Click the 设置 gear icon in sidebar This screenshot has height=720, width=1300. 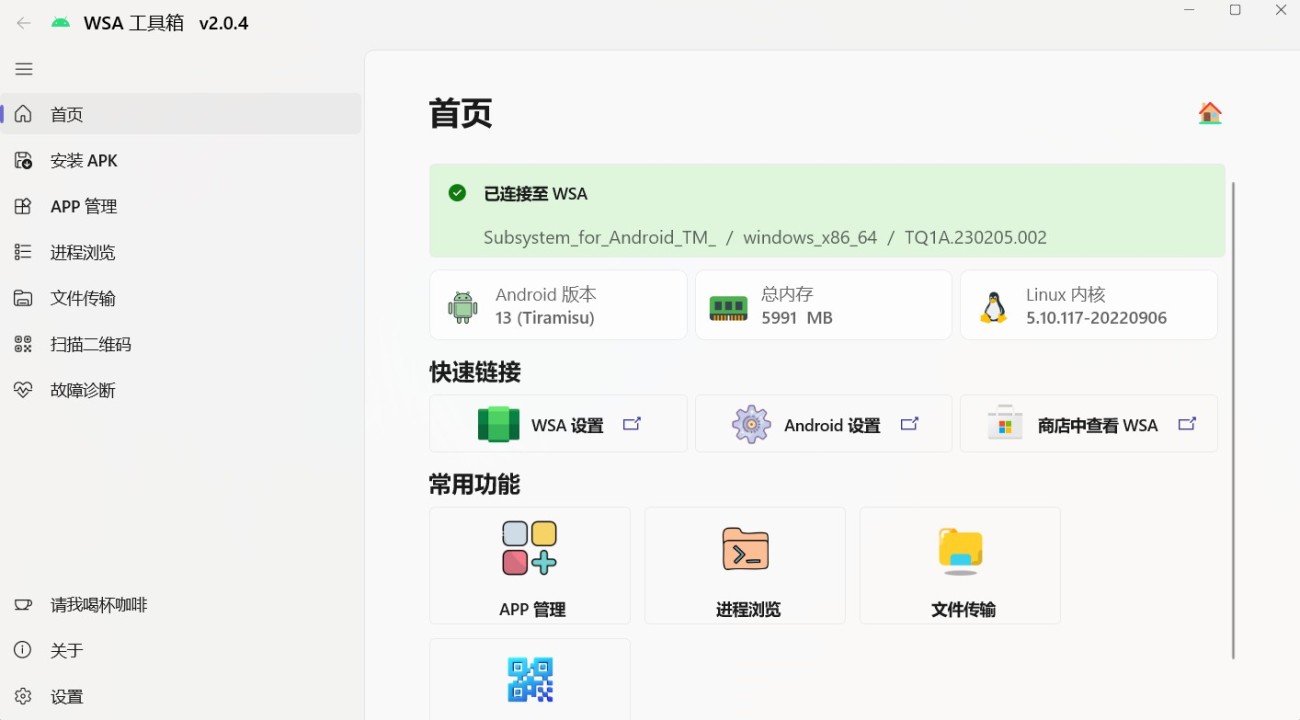click(x=23, y=697)
